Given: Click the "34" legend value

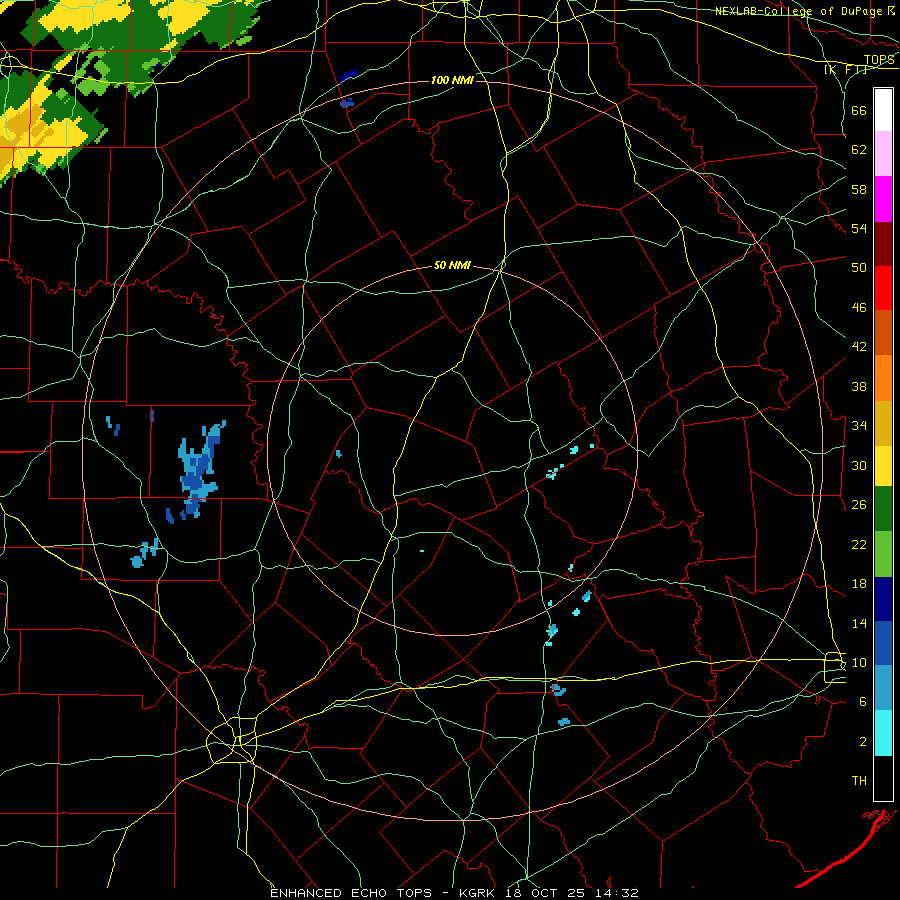Looking at the screenshot, I should [859, 425].
